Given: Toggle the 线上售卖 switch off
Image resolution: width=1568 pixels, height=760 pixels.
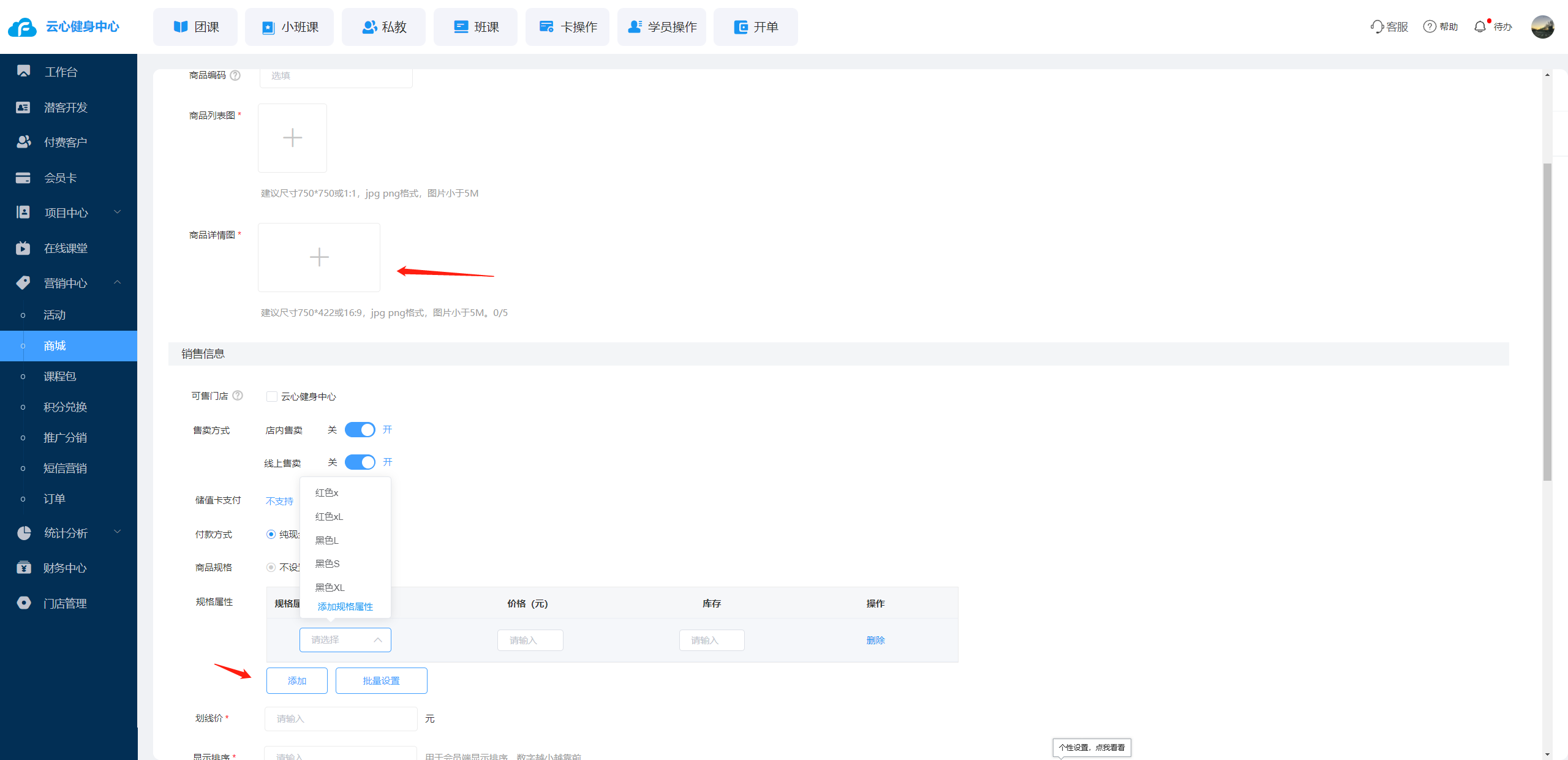Looking at the screenshot, I should pos(360,462).
